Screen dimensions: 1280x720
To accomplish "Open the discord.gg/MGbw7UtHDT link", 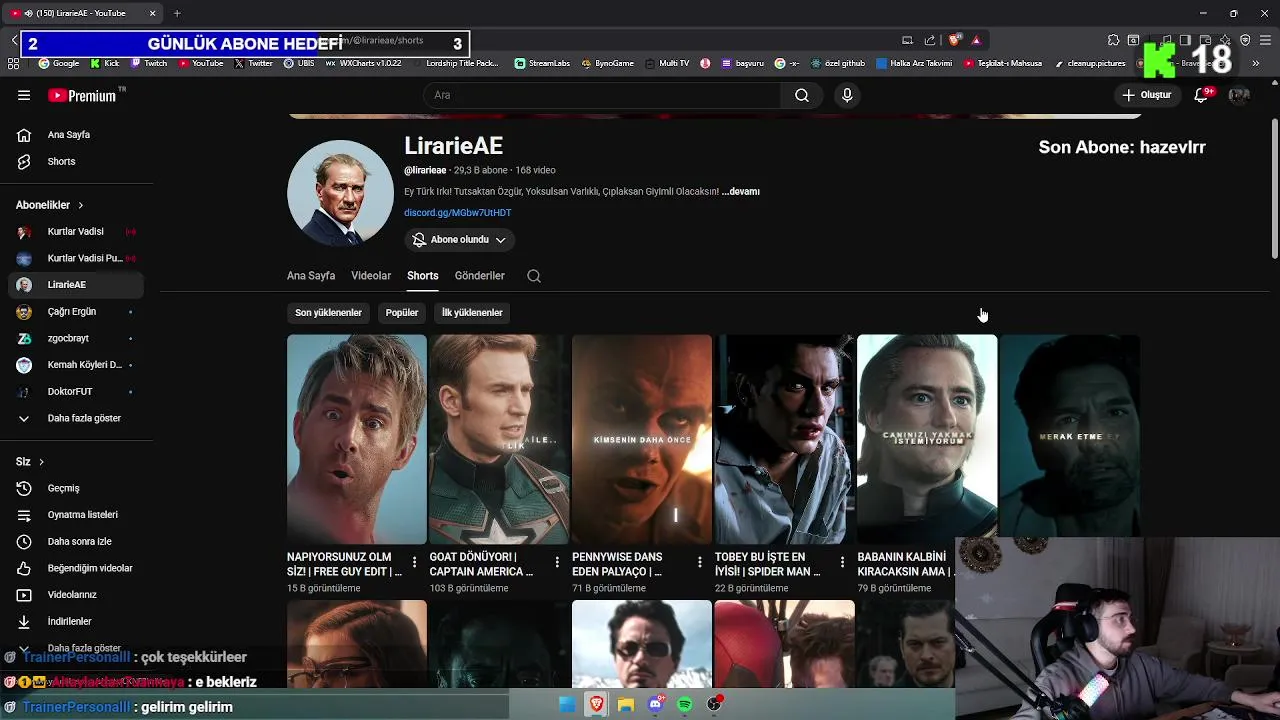I will click(x=457, y=213).
